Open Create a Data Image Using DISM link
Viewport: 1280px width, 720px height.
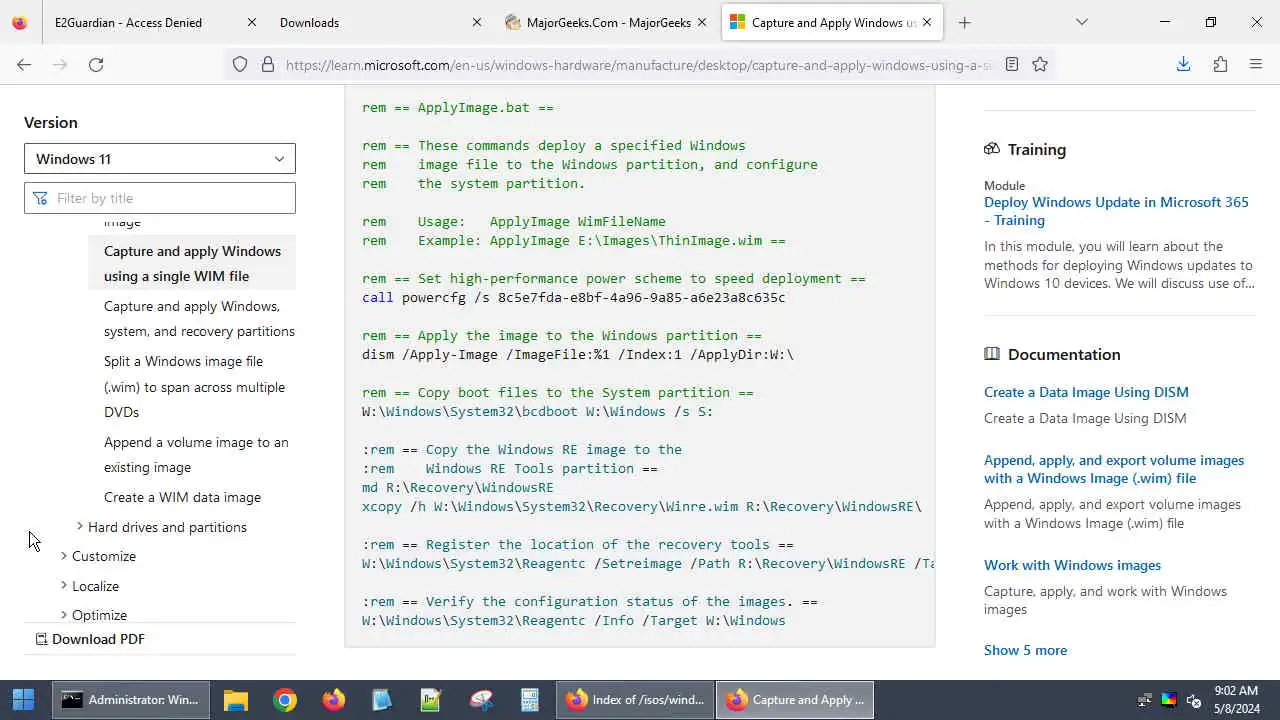pyautogui.click(x=1086, y=392)
